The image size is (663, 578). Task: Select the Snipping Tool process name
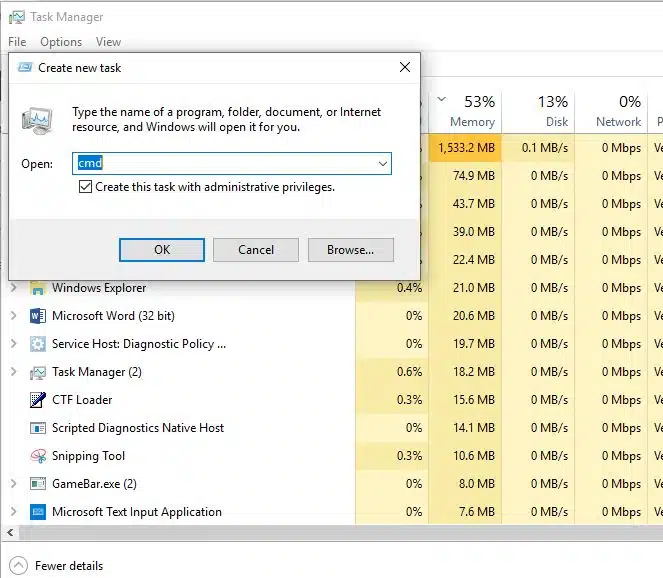88,456
